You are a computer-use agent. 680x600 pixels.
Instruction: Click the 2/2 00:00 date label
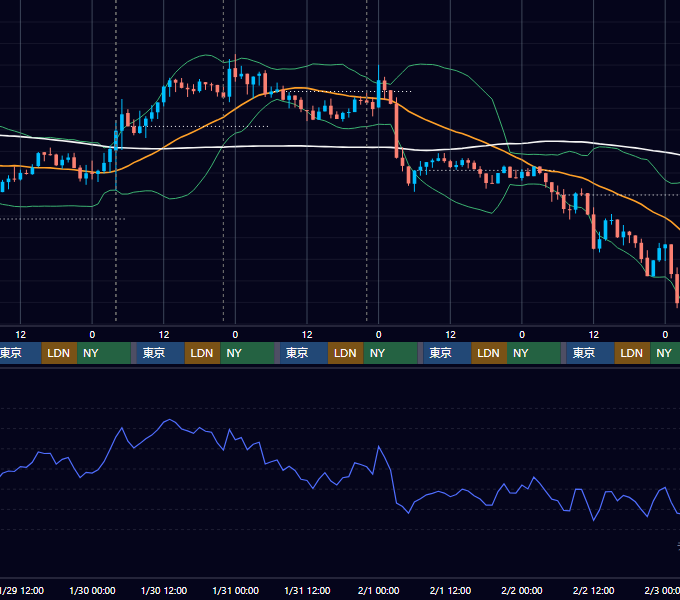tap(522, 590)
